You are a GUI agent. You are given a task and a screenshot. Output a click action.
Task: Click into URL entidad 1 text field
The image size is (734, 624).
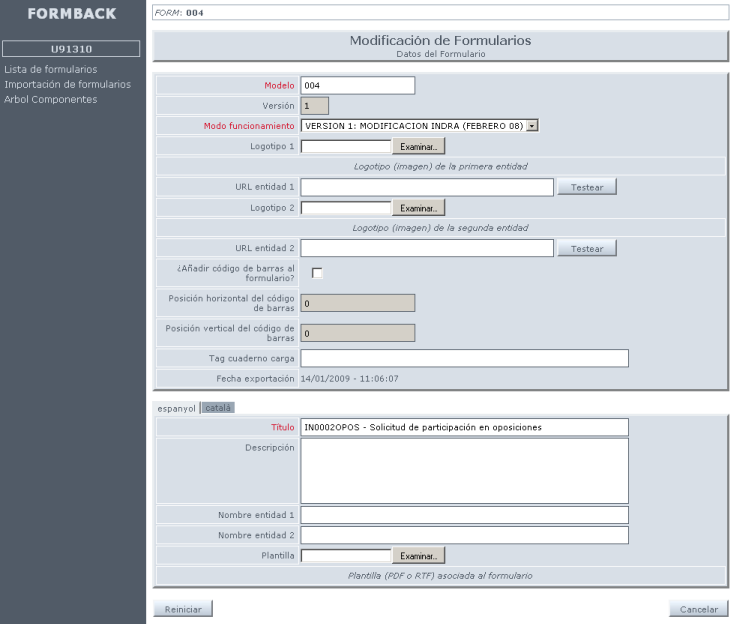click(427, 187)
